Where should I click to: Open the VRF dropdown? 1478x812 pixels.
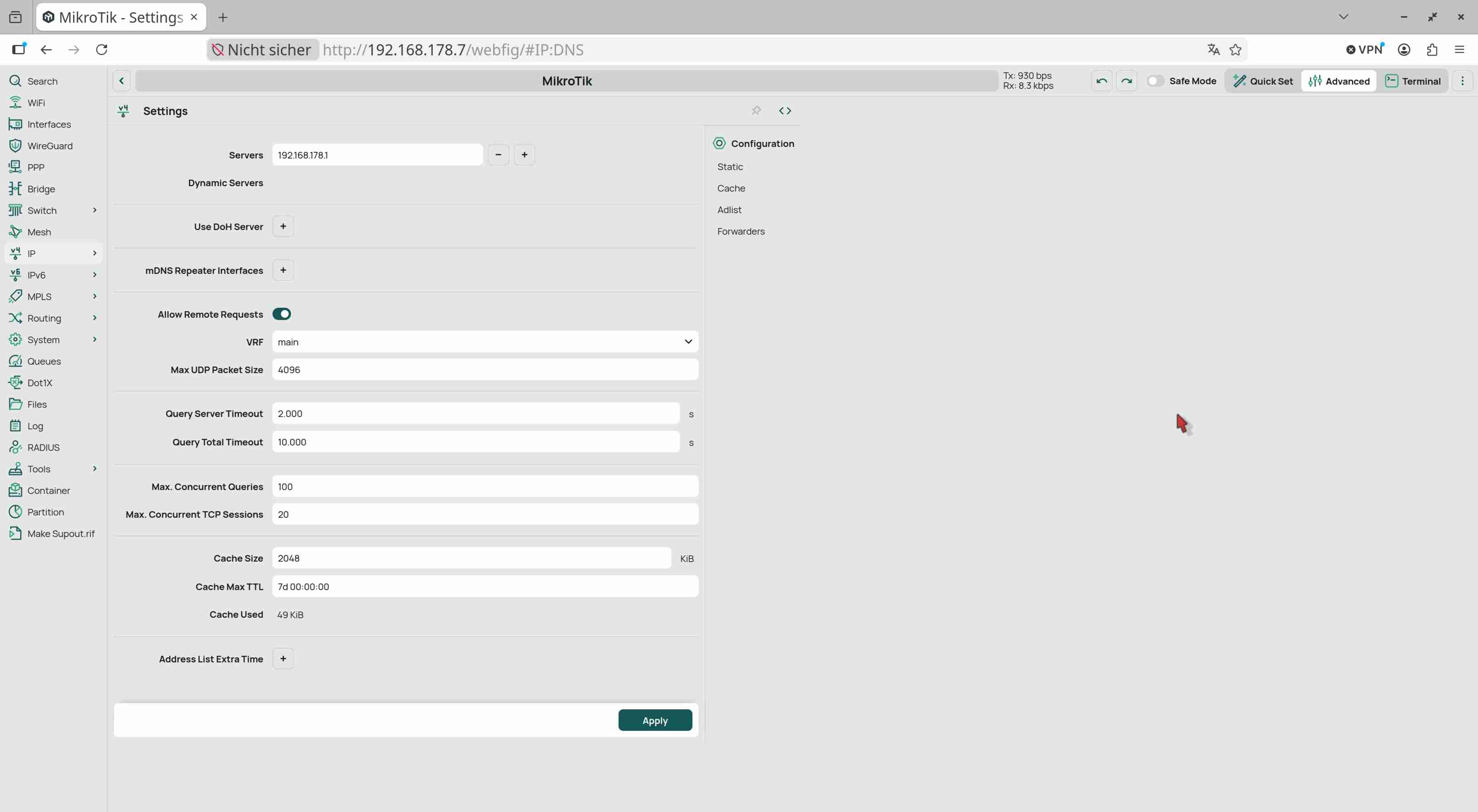[x=485, y=342]
